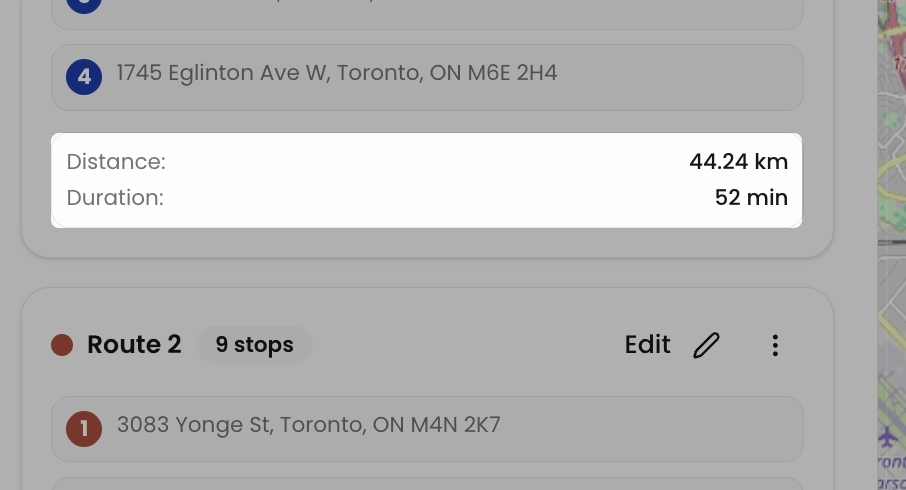Open Route 2 three-dot options menu
The height and width of the screenshot is (490, 906).
pyautogui.click(x=775, y=345)
